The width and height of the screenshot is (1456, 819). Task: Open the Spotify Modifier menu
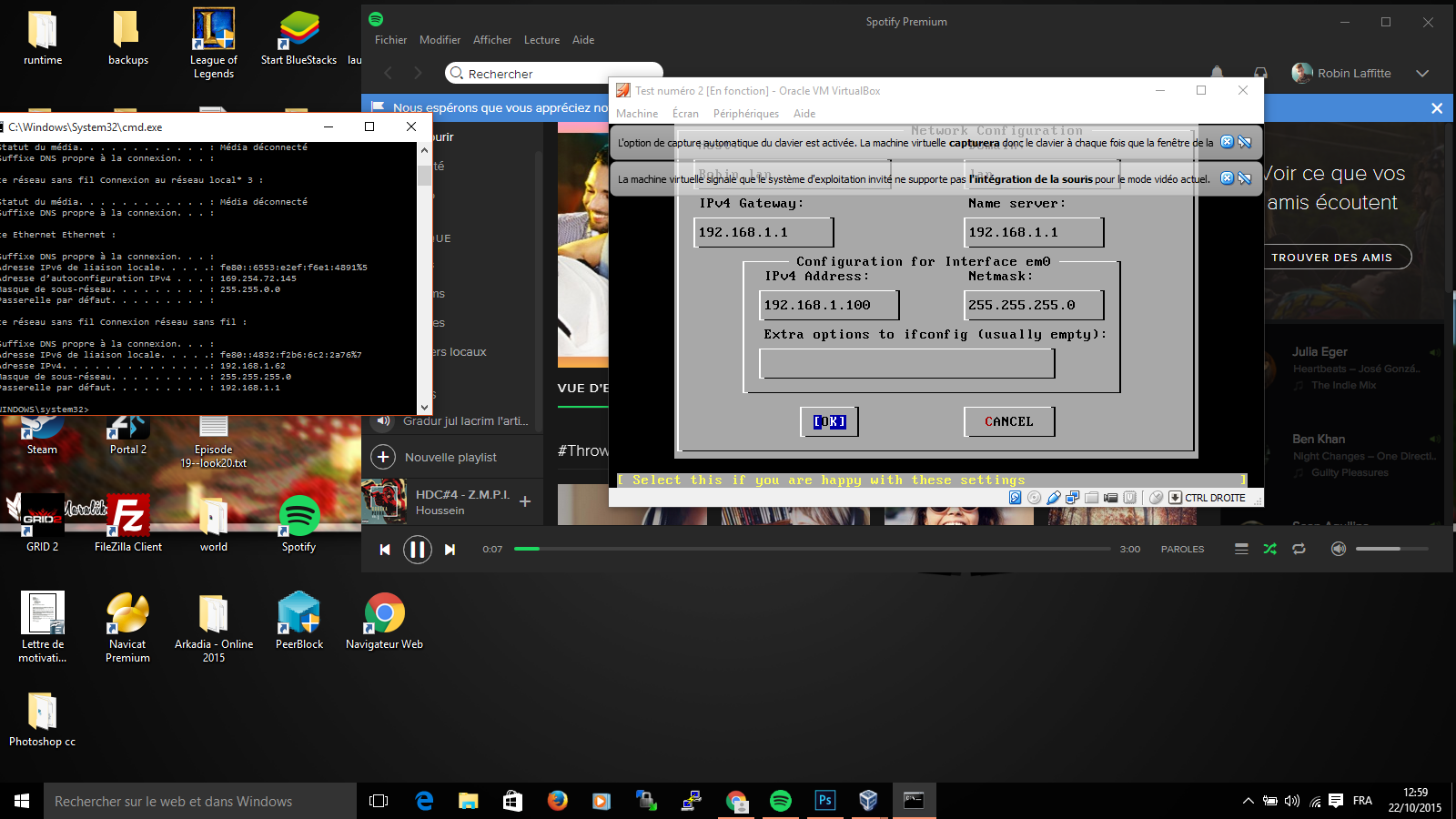point(440,40)
